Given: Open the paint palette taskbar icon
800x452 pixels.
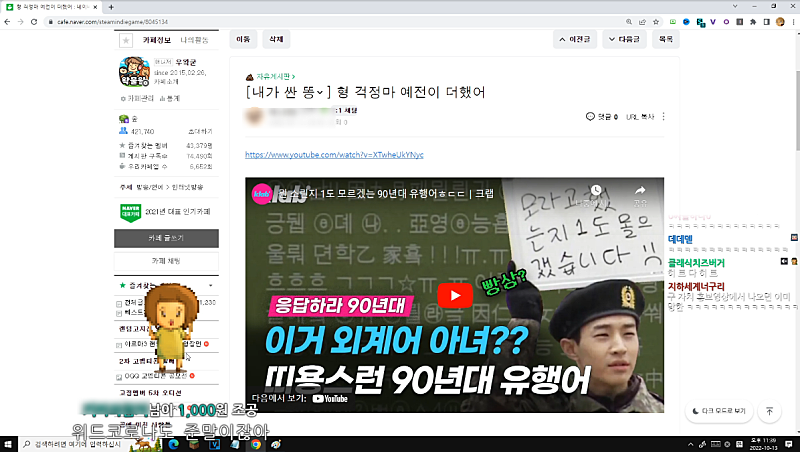Looking at the screenshot, I should (276, 444).
